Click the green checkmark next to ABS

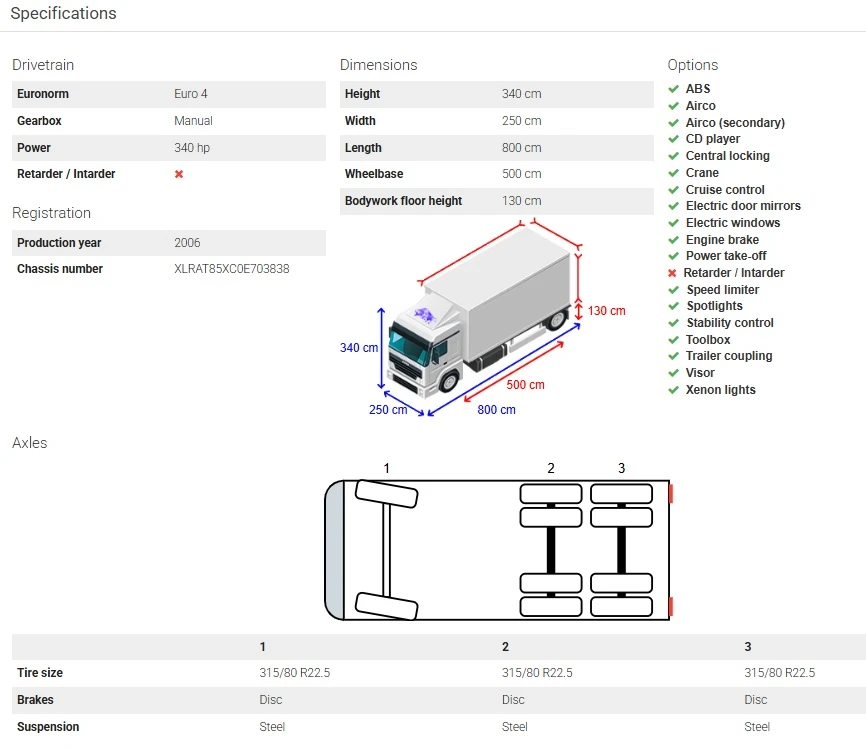tap(673, 89)
